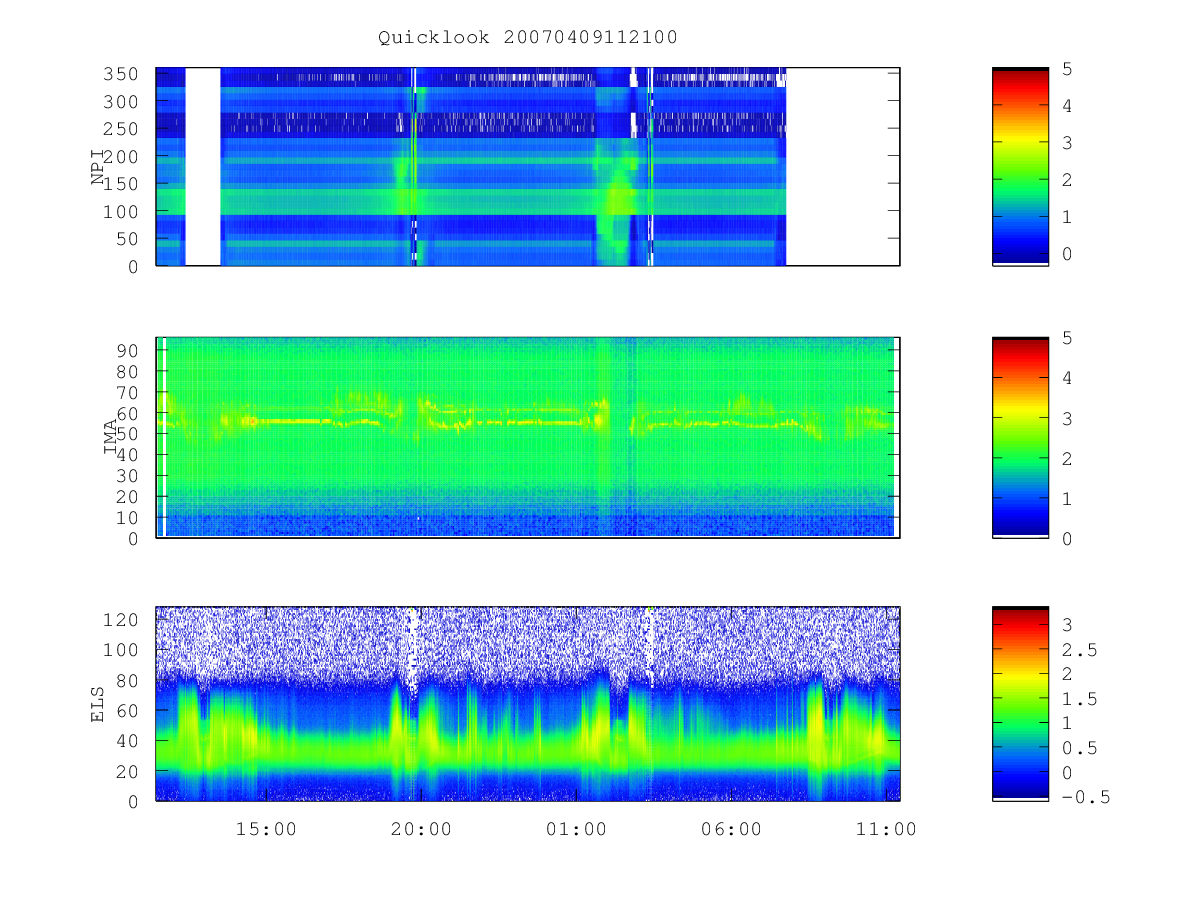Click the 11:00 time tick label
This screenshot has width=1200, height=900.
(x=887, y=829)
